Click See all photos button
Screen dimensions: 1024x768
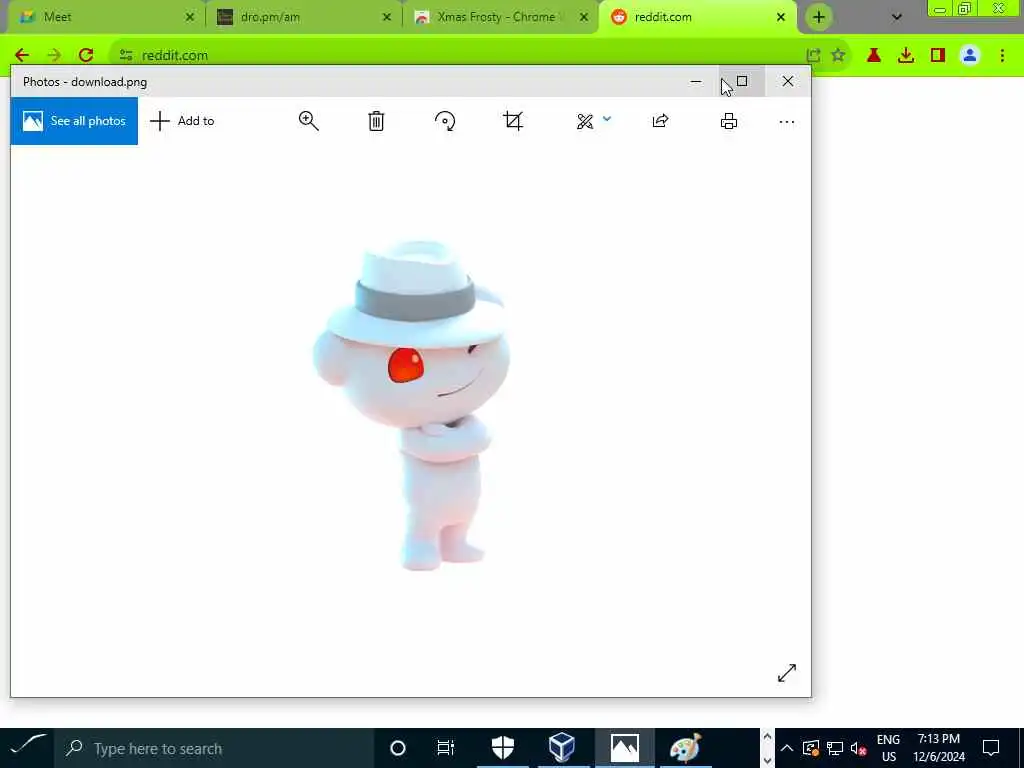(74, 121)
